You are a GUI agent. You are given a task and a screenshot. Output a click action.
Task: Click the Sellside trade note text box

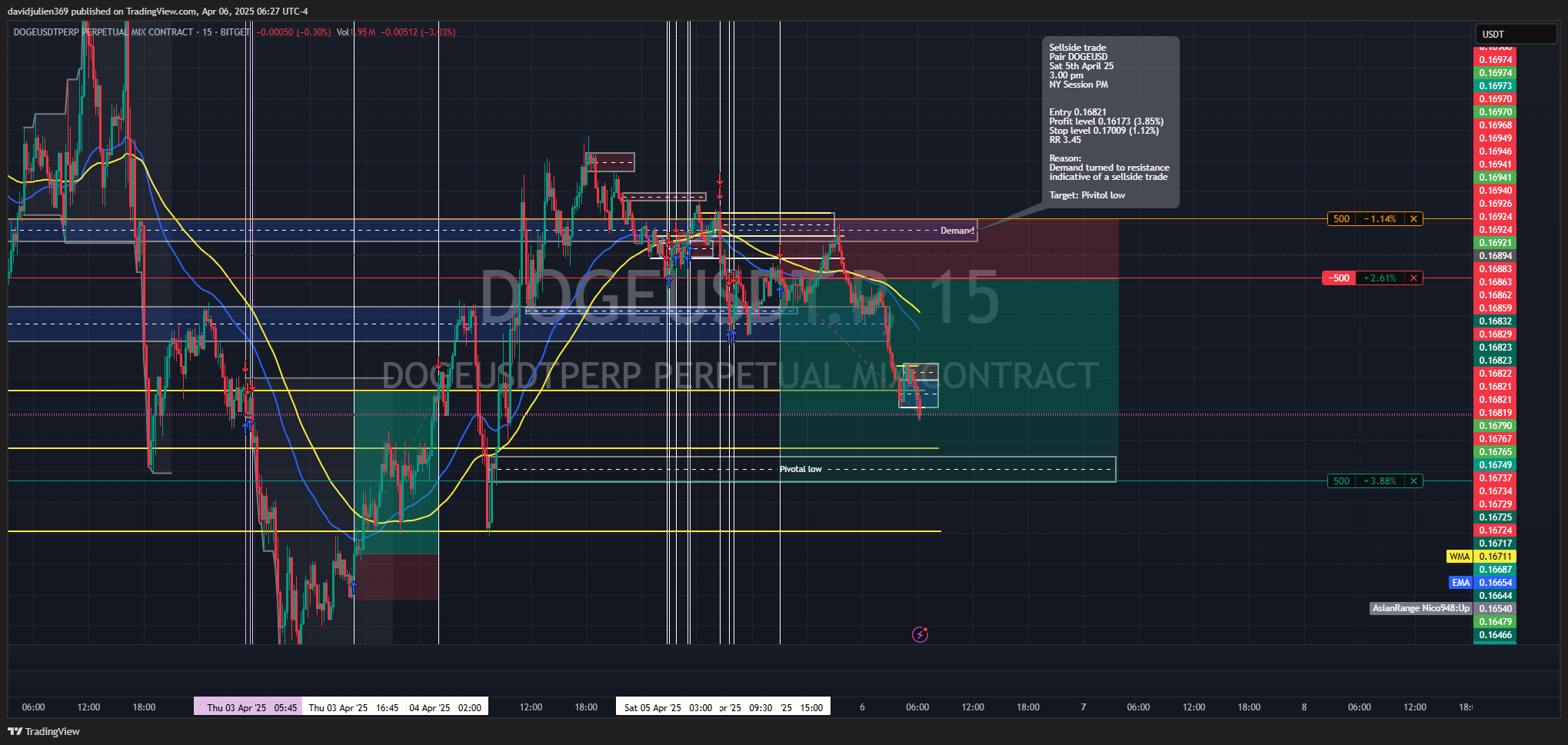coord(1110,121)
